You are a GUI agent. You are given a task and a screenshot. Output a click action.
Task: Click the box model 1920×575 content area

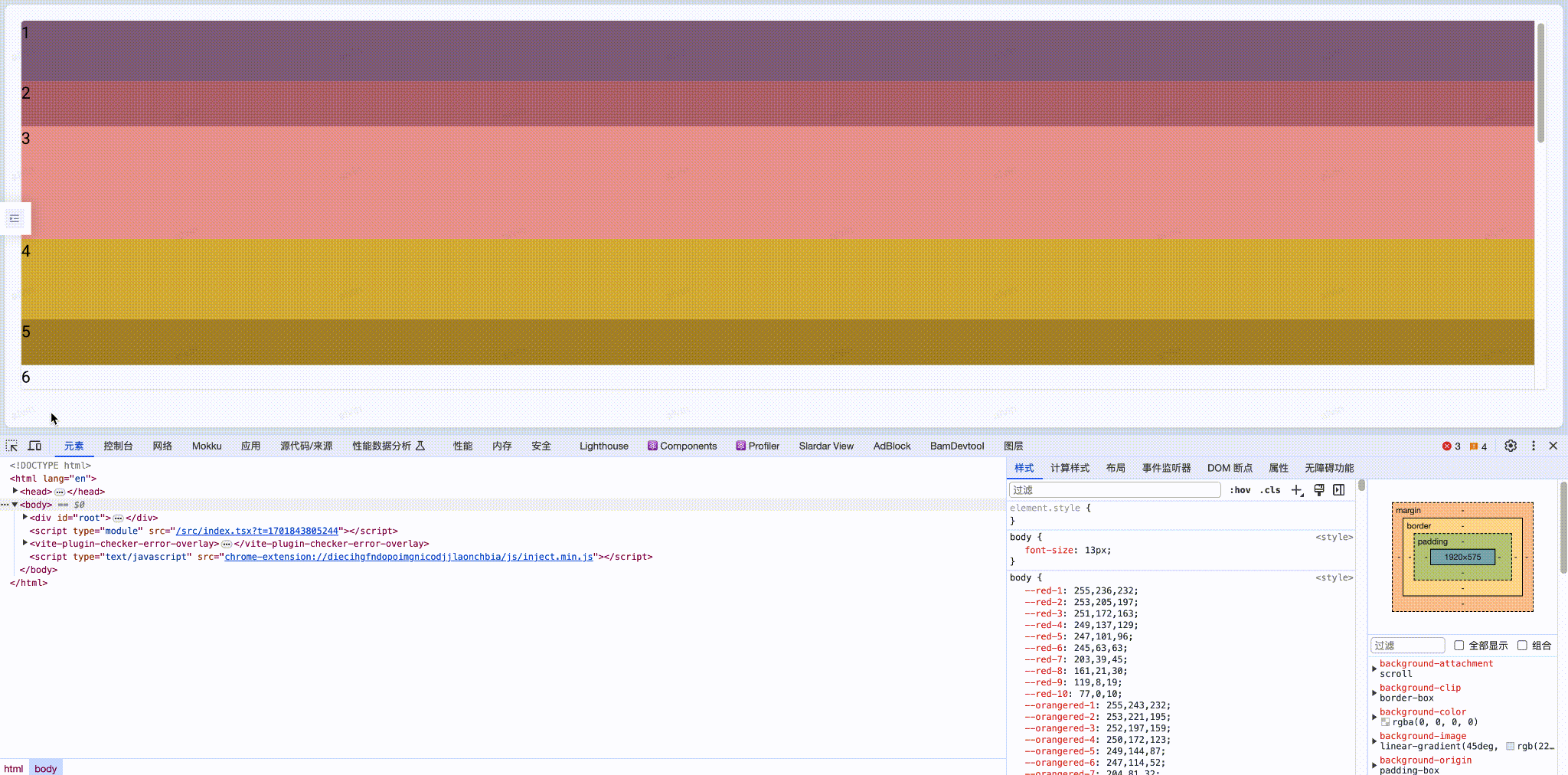pos(1462,557)
